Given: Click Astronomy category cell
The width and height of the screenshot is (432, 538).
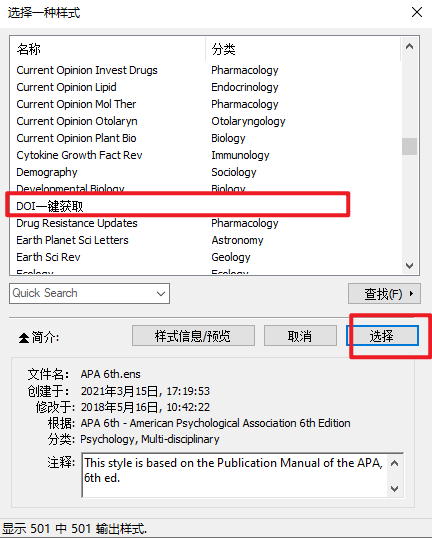Looking at the screenshot, I should coord(237,240).
